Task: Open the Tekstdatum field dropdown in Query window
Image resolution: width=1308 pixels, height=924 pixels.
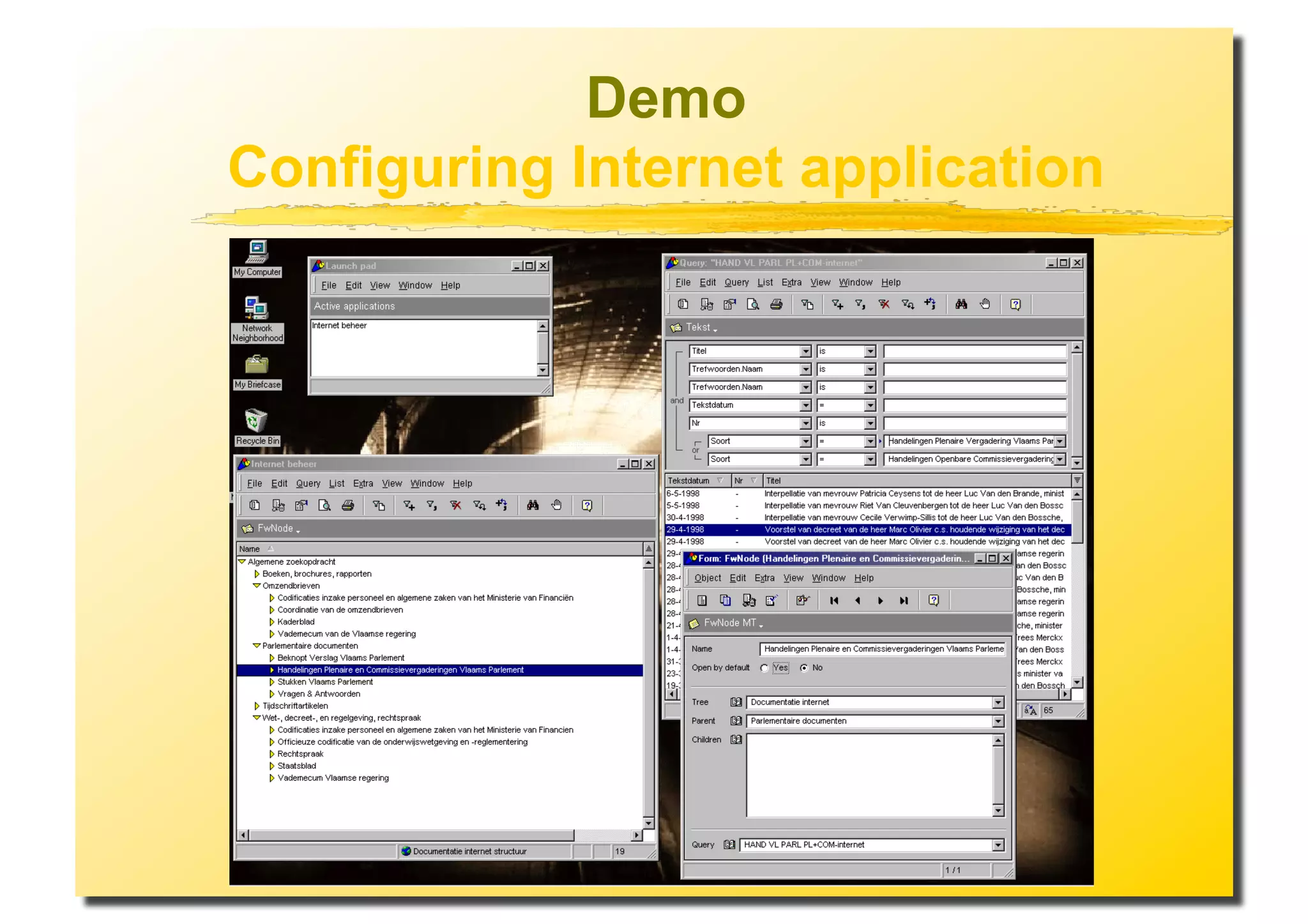Action: (805, 405)
